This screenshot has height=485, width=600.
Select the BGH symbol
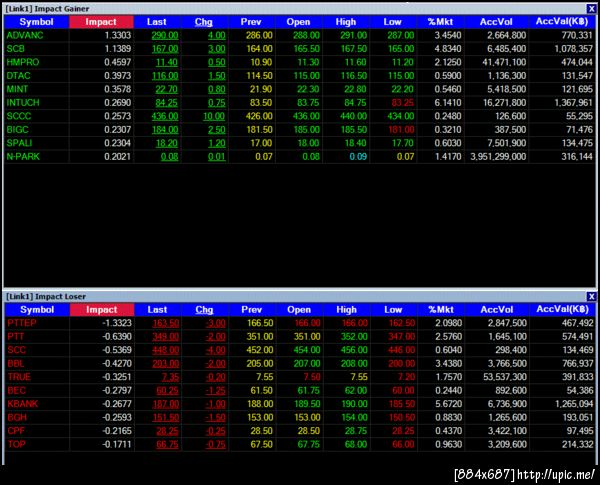click(x=17, y=418)
